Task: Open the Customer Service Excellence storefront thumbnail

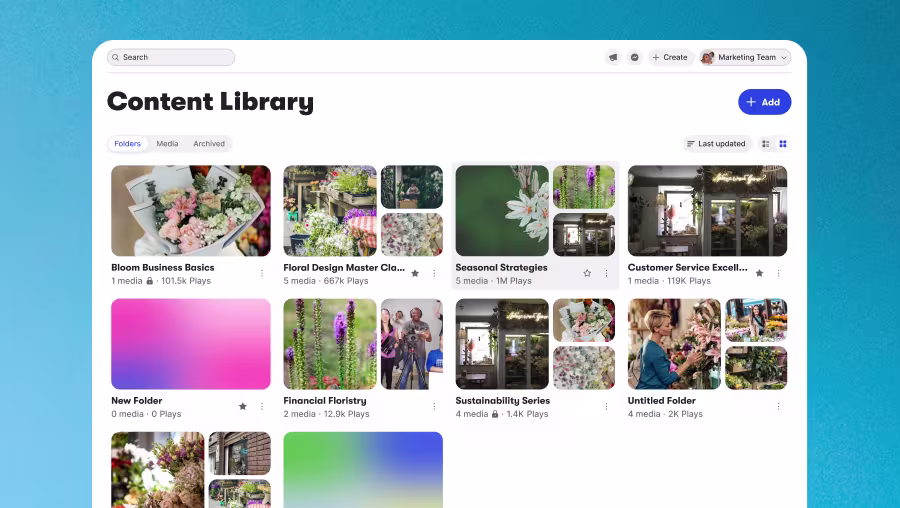Action: coord(707,211)
